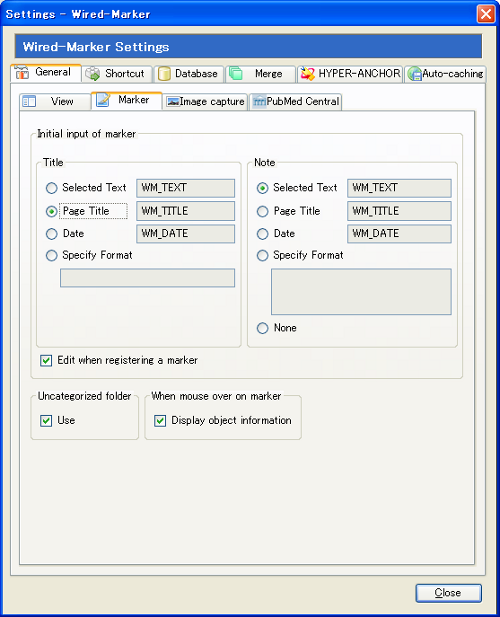The image size is (500, 617).
Task: Switch to the View sub-tab
Action: [x=55, y=102]
